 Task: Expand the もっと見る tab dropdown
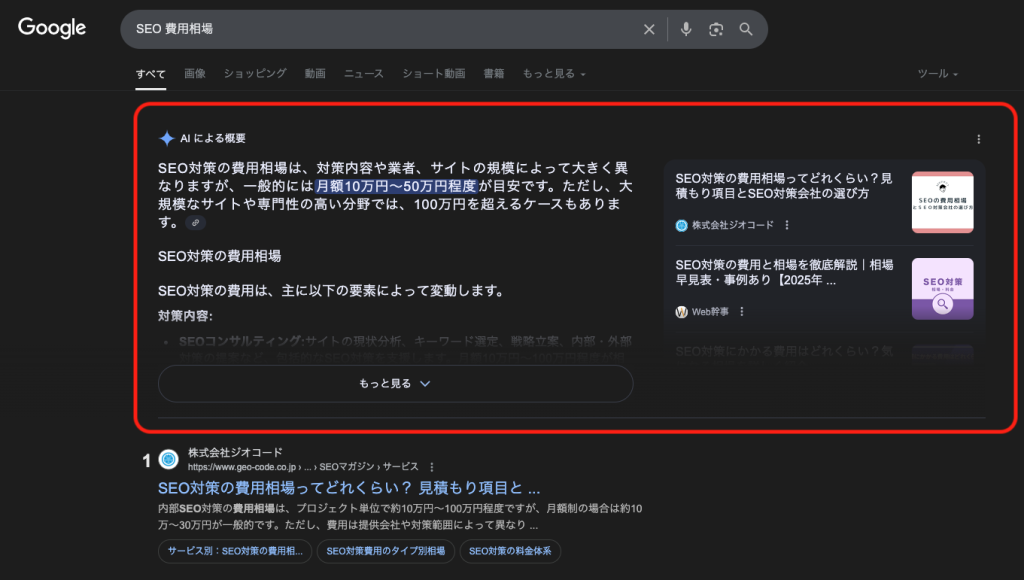pos(554,74)
